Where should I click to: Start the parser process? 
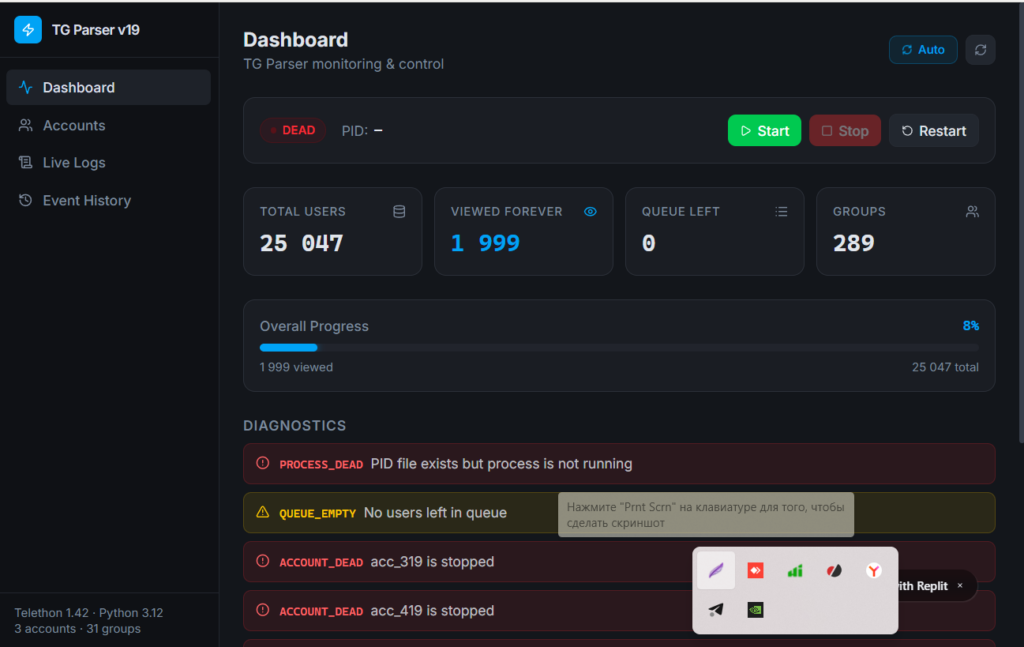click(x=764, y=131)
